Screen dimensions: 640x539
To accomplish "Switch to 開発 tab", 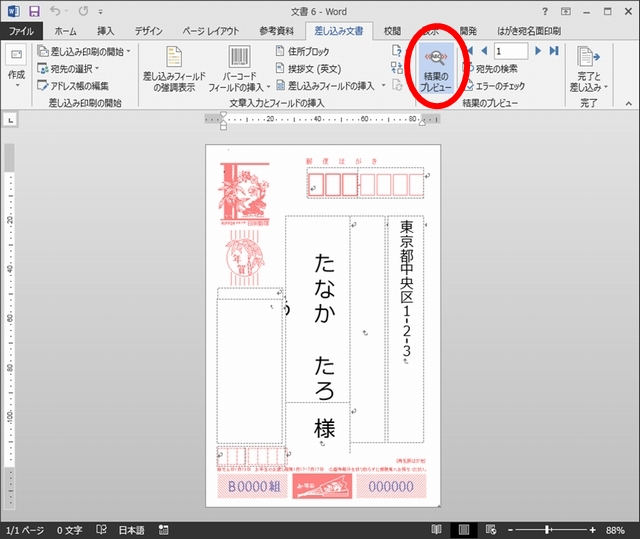I will tap(468, 31).
